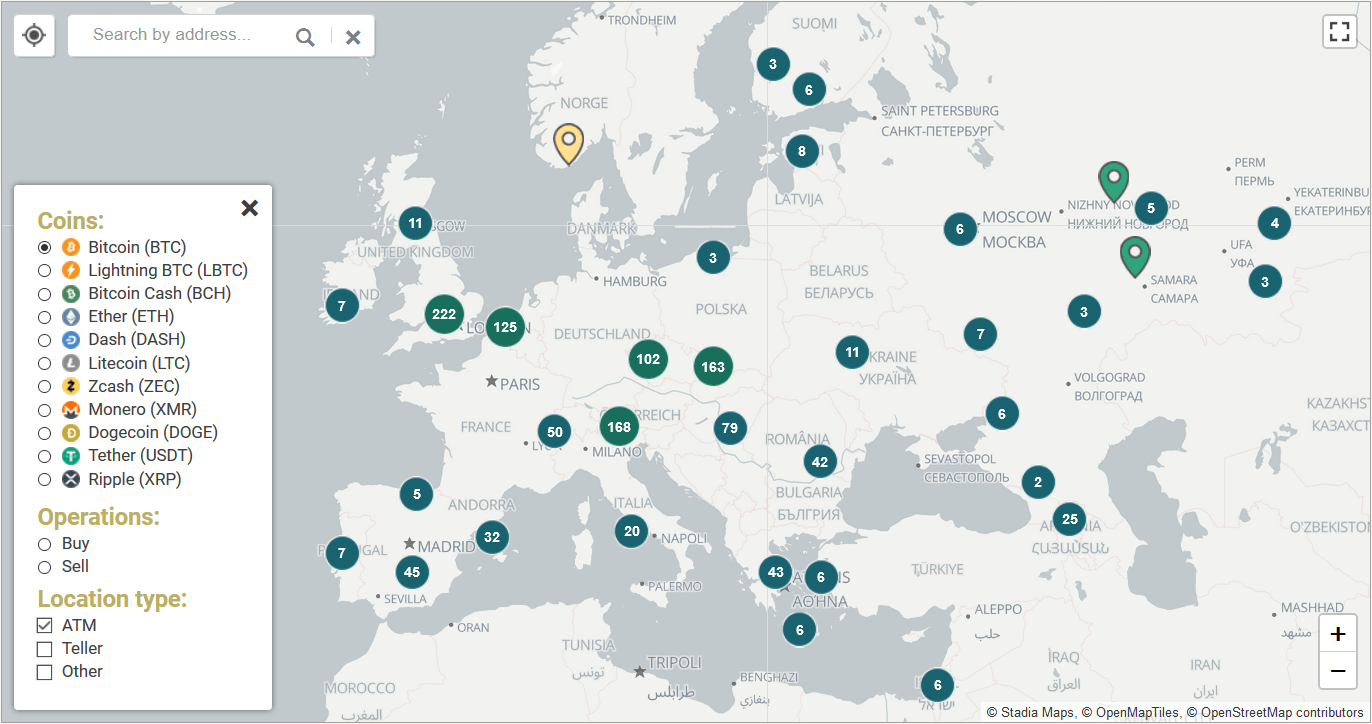
Task: Close the filter panel
Action: tap(250, 207)
